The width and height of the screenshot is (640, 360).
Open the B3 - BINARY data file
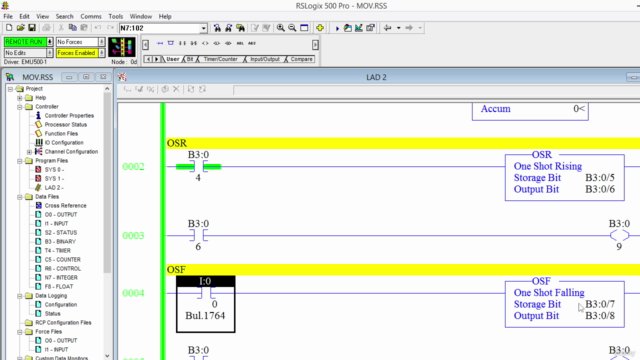pyautogui.click(x=60, y=242)
